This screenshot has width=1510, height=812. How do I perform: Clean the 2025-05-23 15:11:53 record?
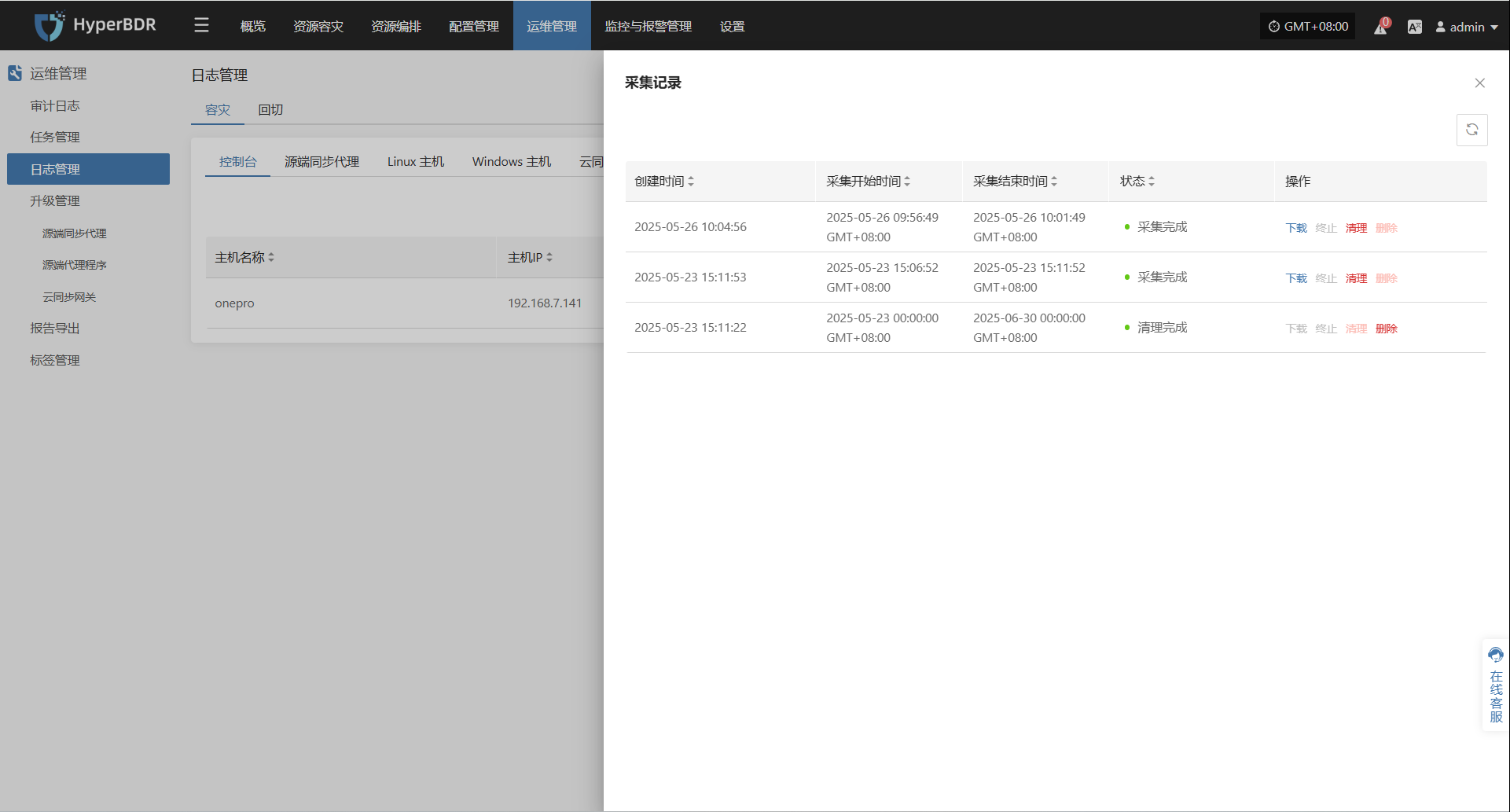pos(1356,278)
